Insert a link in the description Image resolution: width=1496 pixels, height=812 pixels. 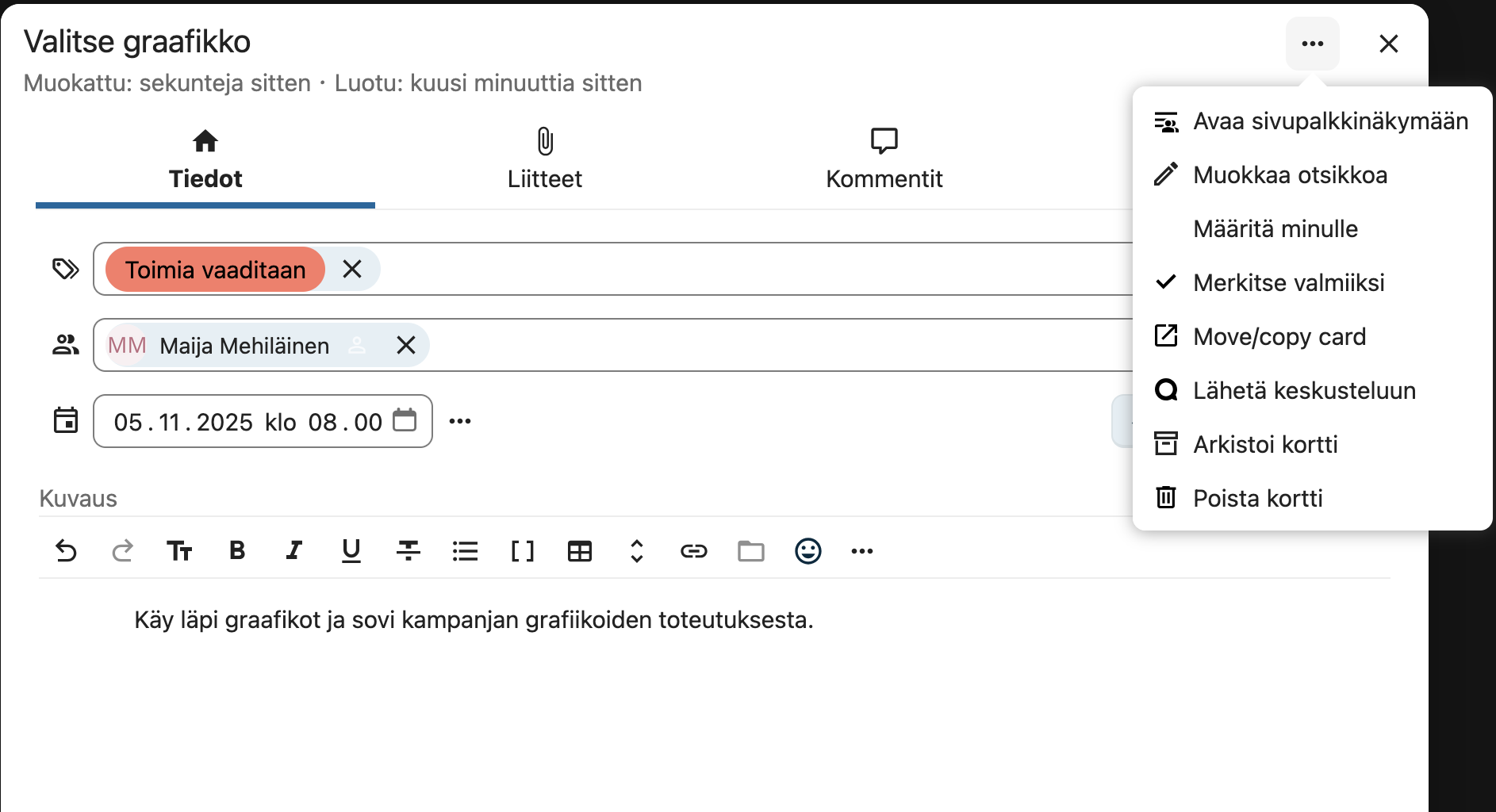693,551
